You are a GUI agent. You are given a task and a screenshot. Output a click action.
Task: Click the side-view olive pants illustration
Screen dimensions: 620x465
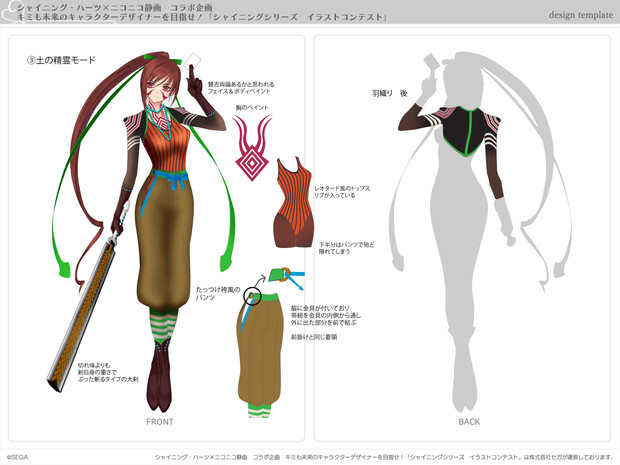pos(261,352)
